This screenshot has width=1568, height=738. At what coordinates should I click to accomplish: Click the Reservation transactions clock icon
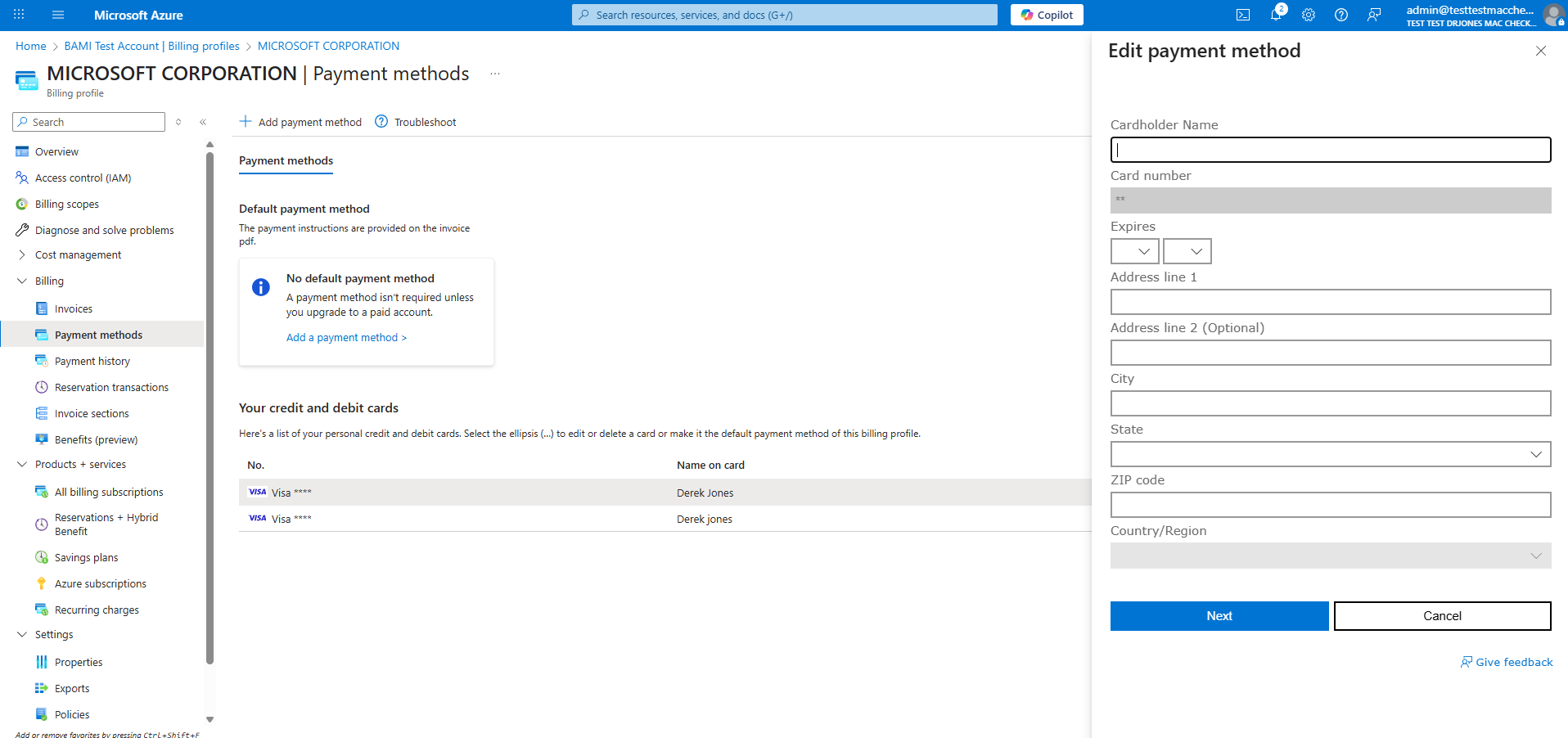click(x=42, y=387)
